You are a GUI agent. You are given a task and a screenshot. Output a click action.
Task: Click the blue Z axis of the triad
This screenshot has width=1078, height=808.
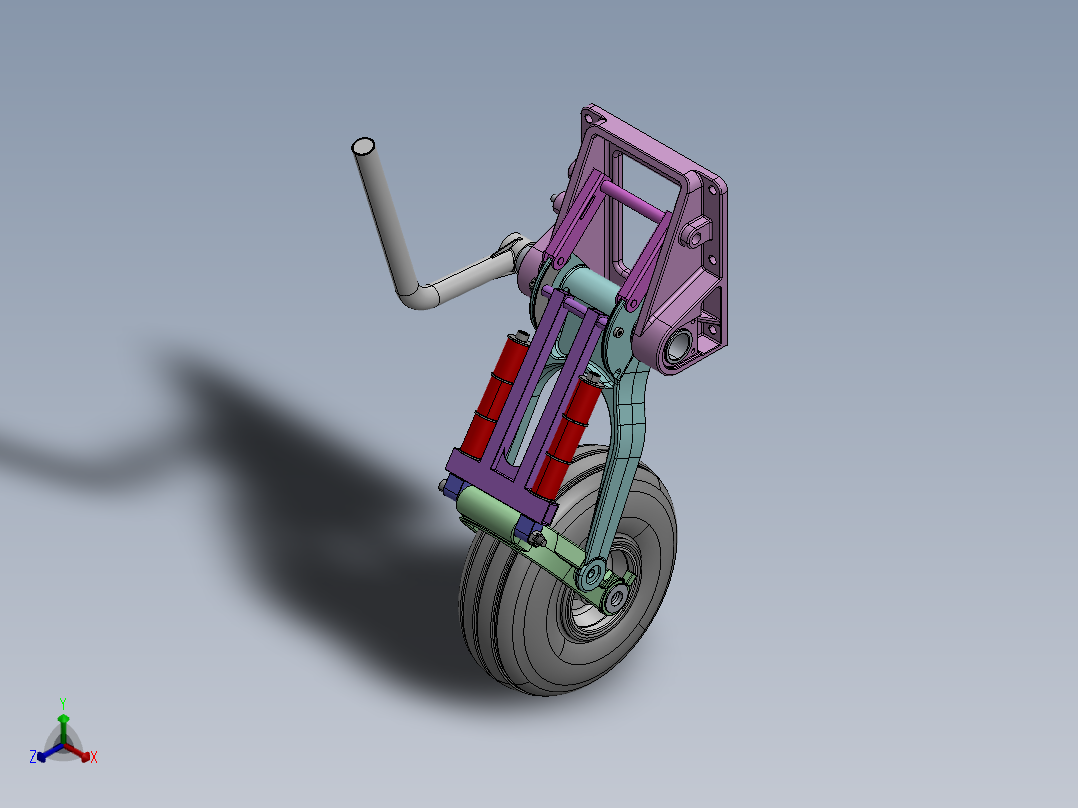point(50,752)
